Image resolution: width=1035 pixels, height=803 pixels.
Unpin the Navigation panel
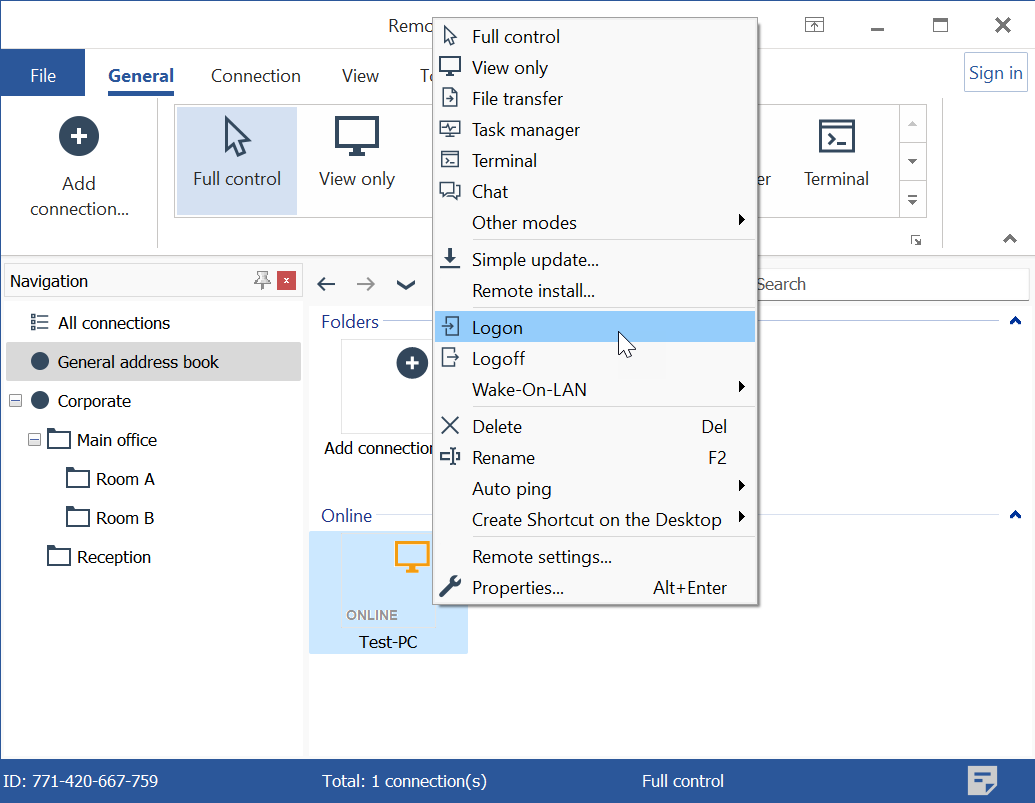pos(262,281)
